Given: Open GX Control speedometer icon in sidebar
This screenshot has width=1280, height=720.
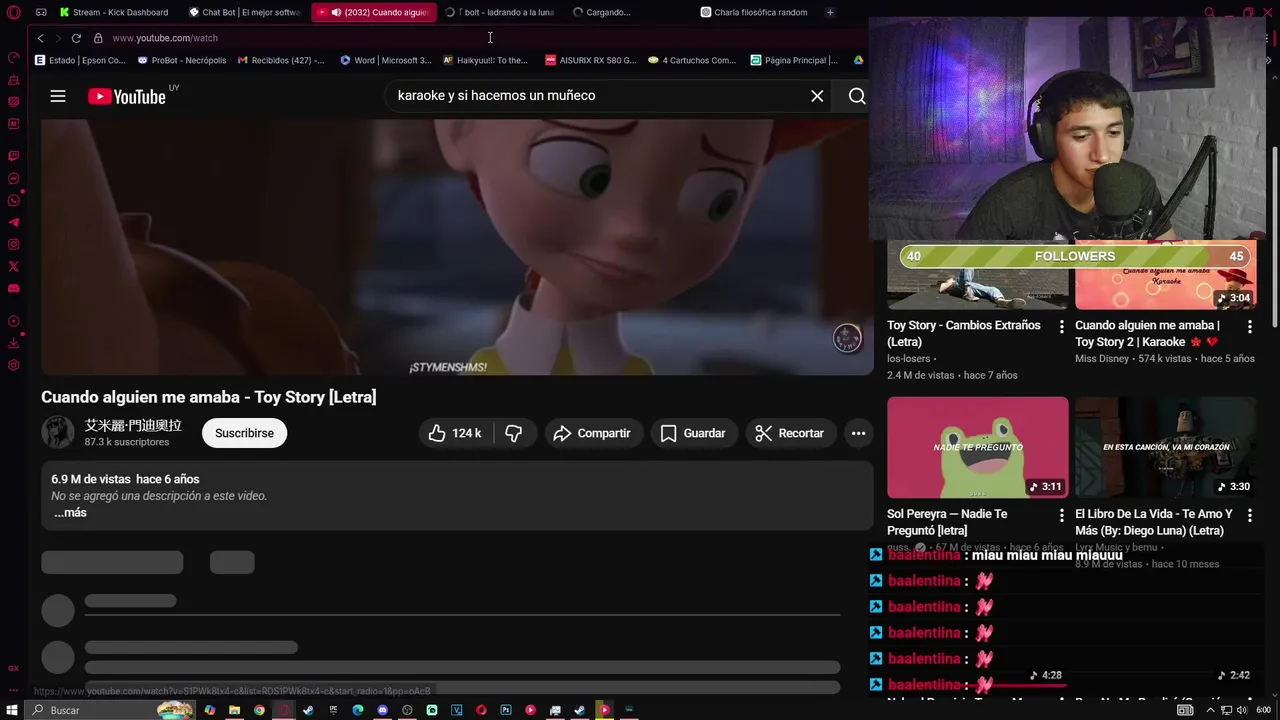Looking at the screenshot, I should click(13, 58).
